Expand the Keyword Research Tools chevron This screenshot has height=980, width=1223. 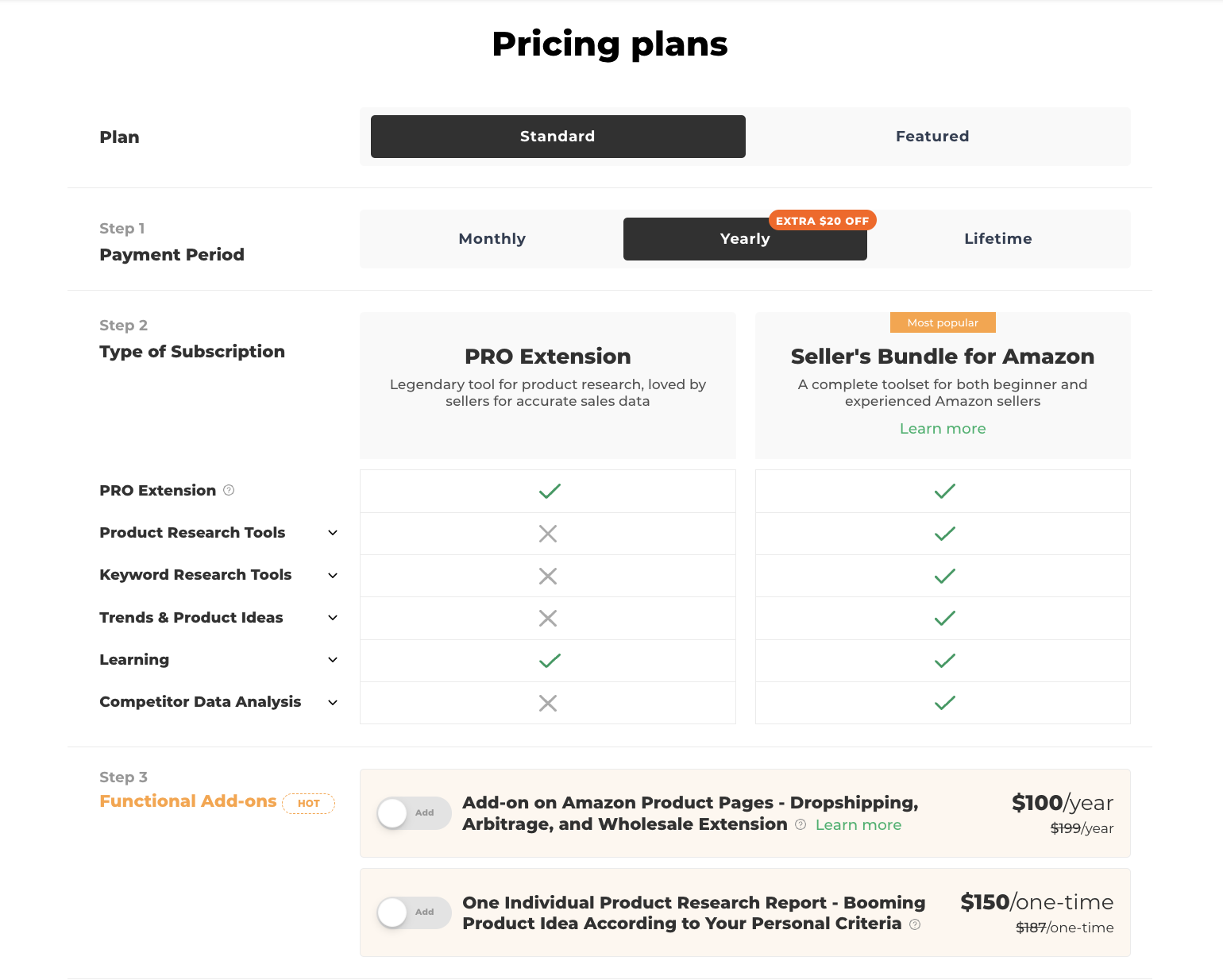coord(333,575)
